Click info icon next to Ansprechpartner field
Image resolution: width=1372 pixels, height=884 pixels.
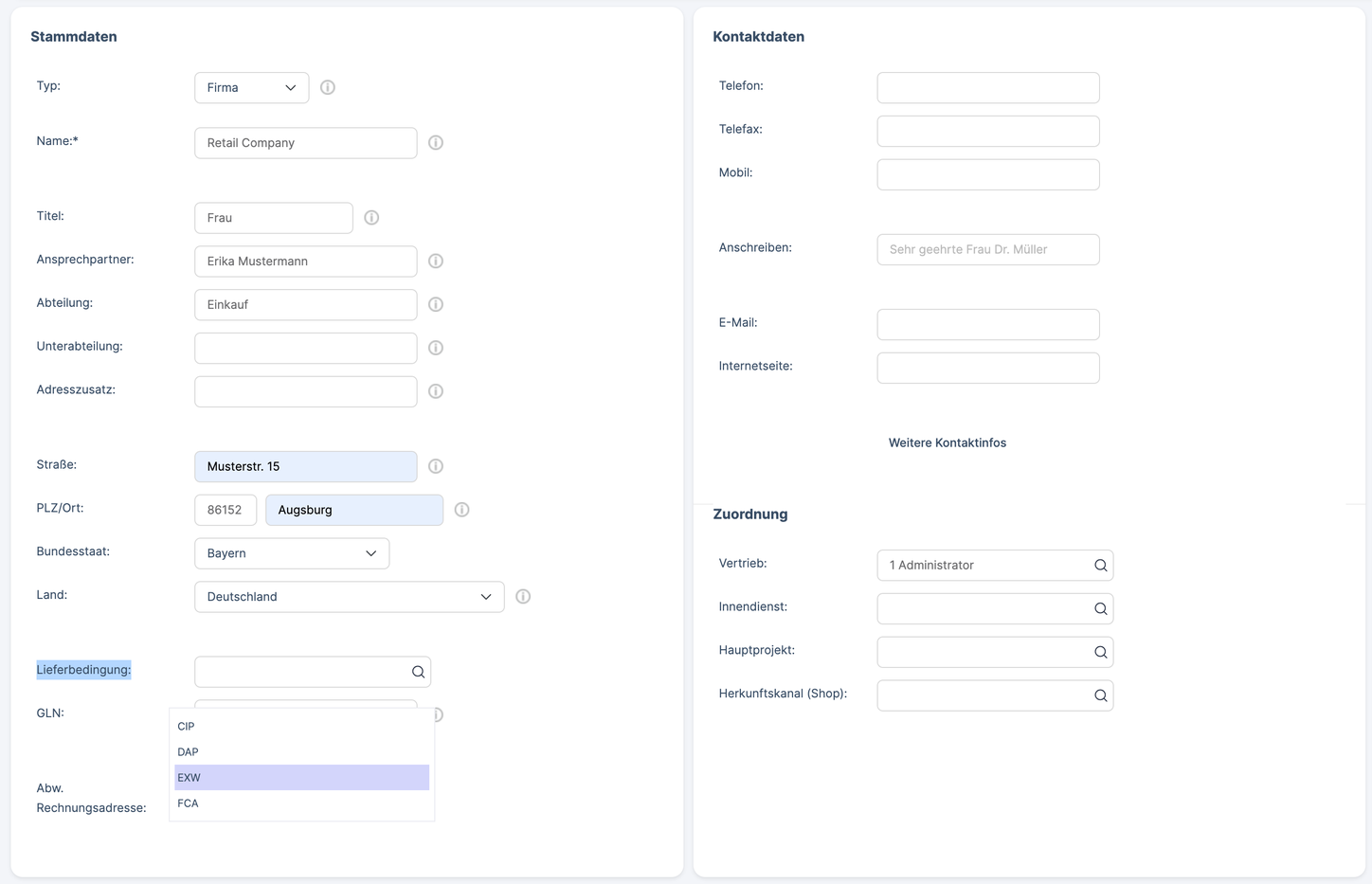(x=436, y=262)
